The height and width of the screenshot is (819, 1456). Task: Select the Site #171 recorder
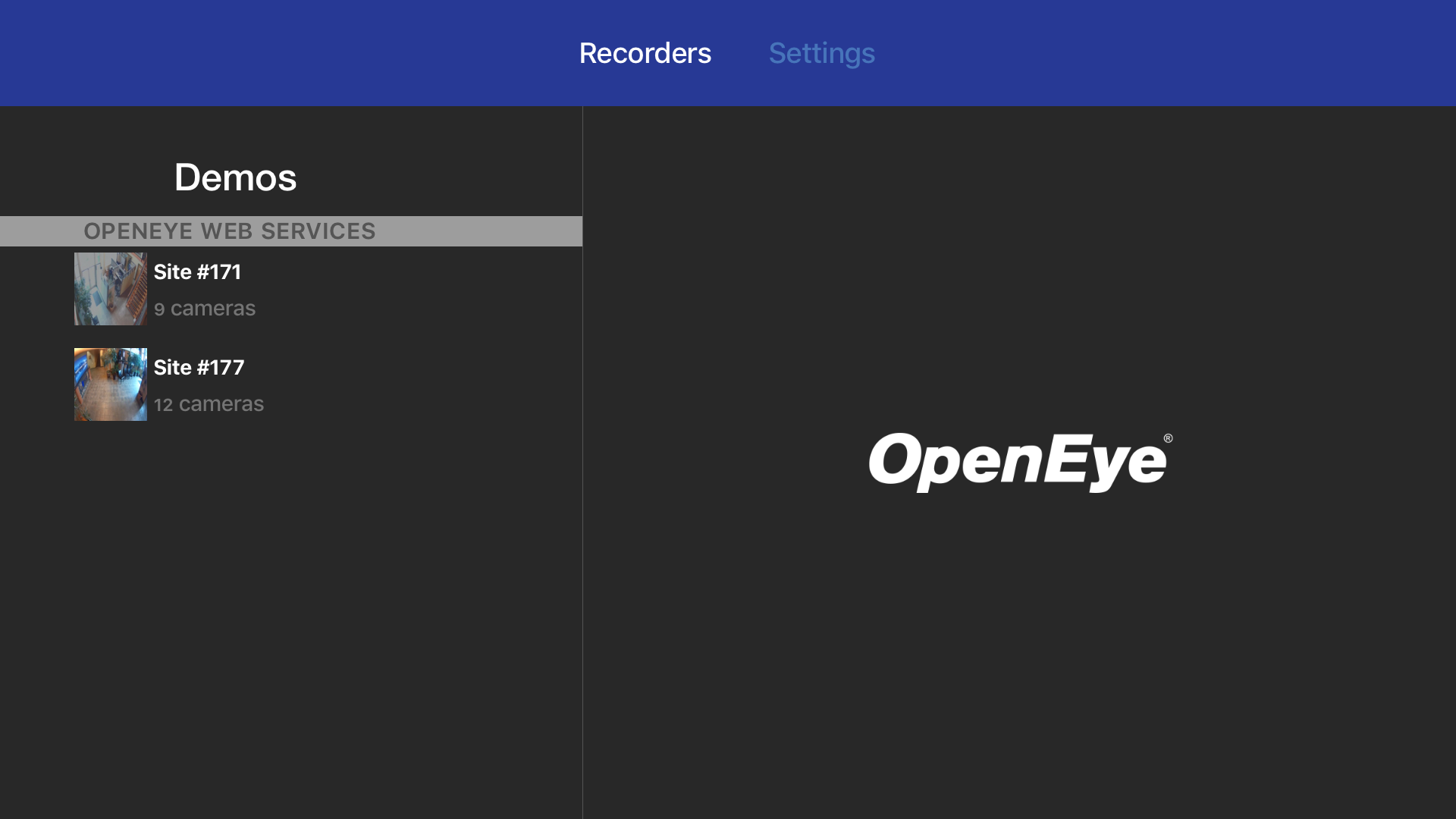(x=291, y=289)
